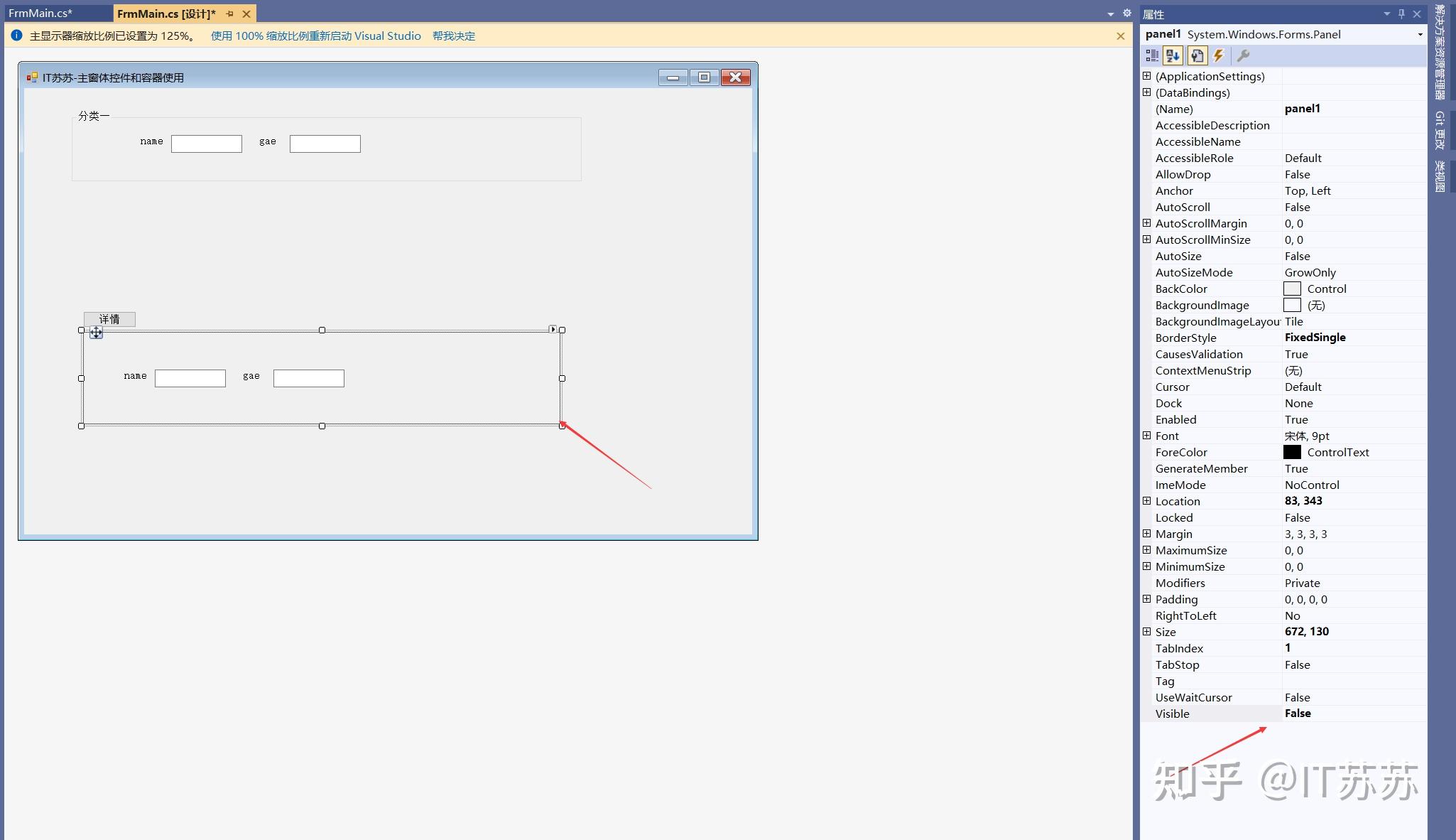Switch to FrmMain.cs code tab
The width and height of the screenshot is (1456, 840).
tap(40, 14)
